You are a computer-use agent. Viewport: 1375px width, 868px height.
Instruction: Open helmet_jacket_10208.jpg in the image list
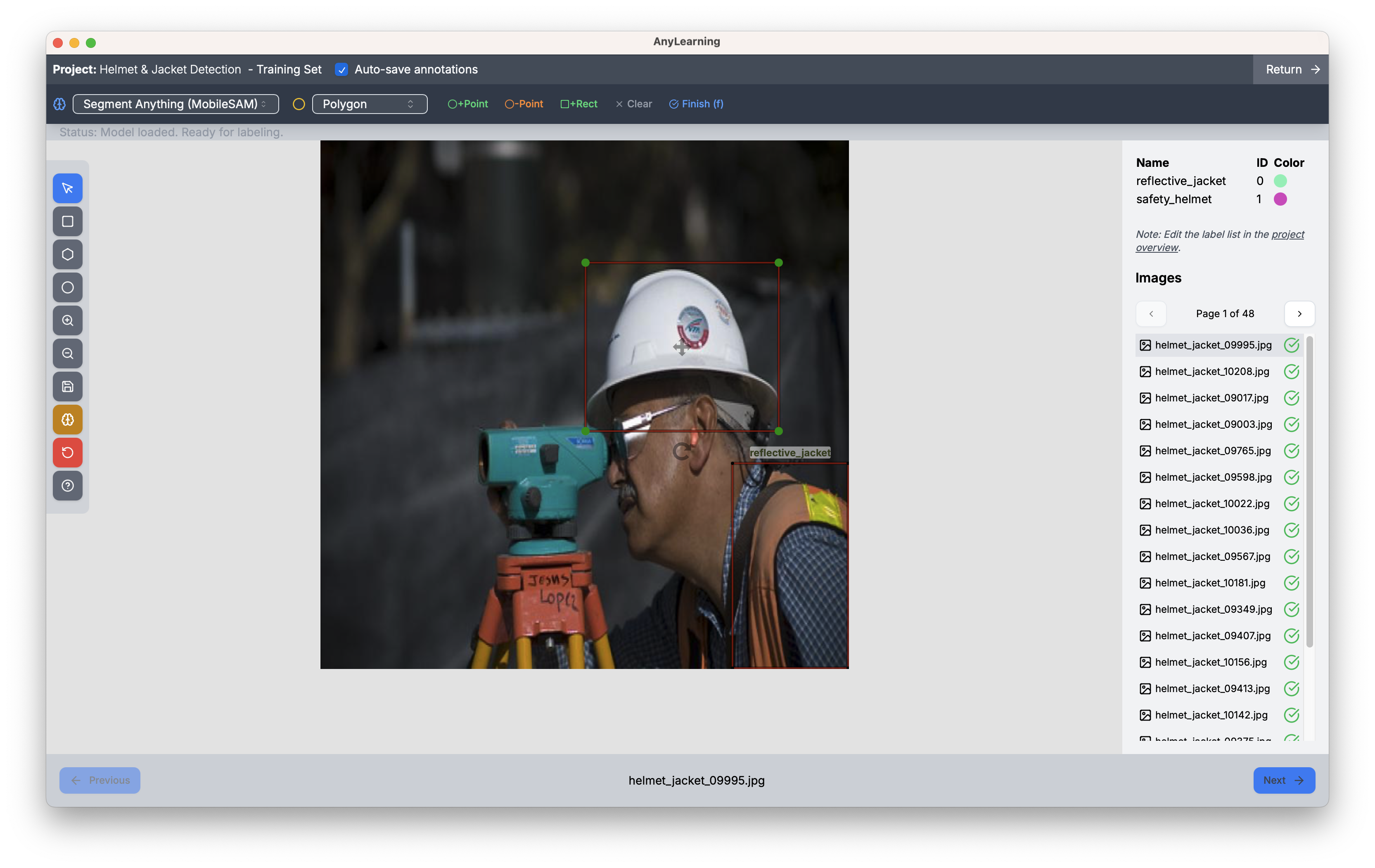(x=1211, y=372)
